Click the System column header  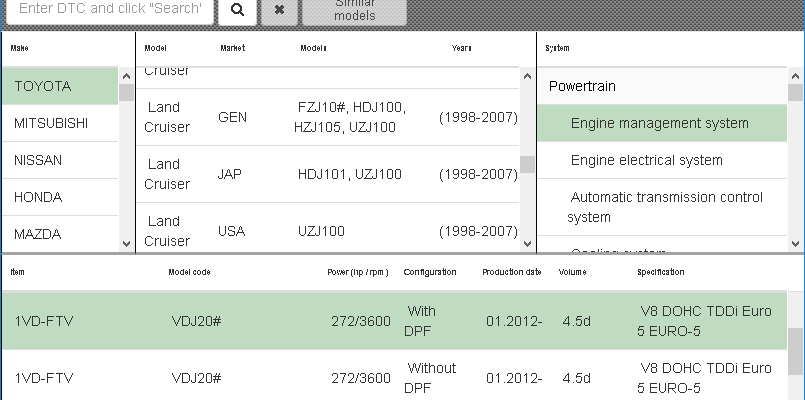click(x=557, y=48)
